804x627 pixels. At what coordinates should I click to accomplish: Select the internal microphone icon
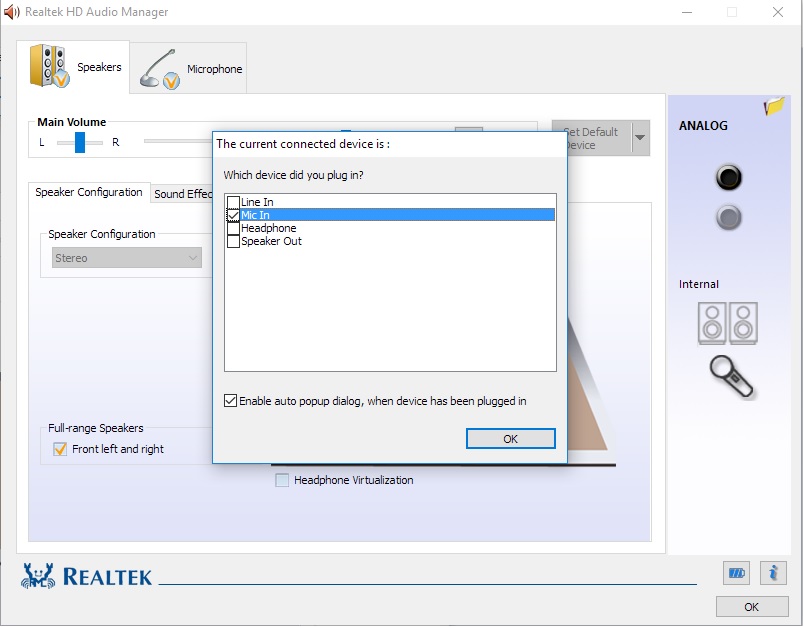point(731,376)
